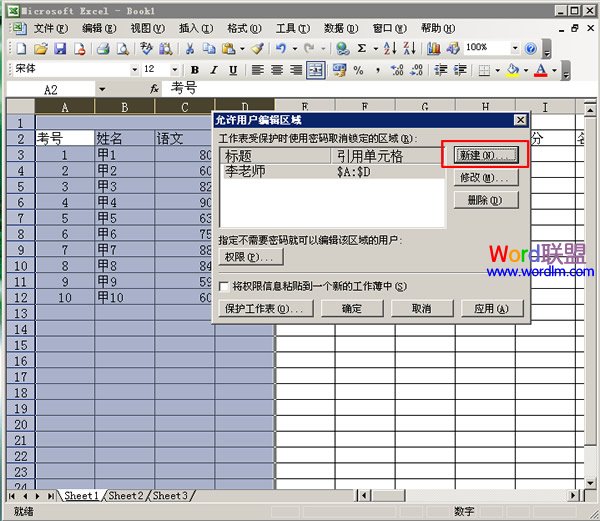Click the formula bar input showing 考号

tap(379, 89)
